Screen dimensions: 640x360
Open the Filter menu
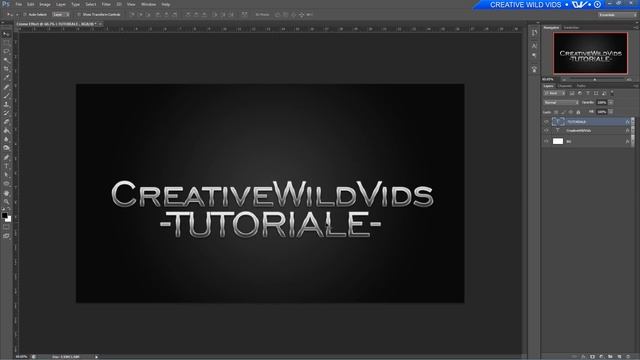click(x=106, y=4)
